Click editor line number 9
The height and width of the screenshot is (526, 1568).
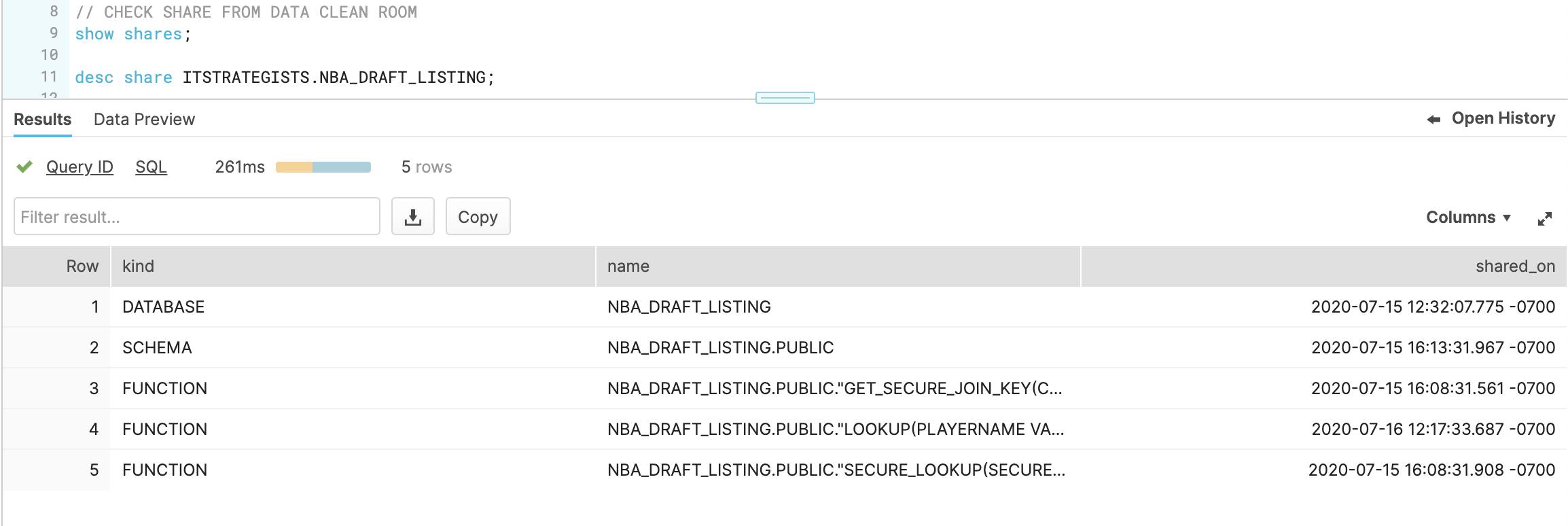click(54, 33)
